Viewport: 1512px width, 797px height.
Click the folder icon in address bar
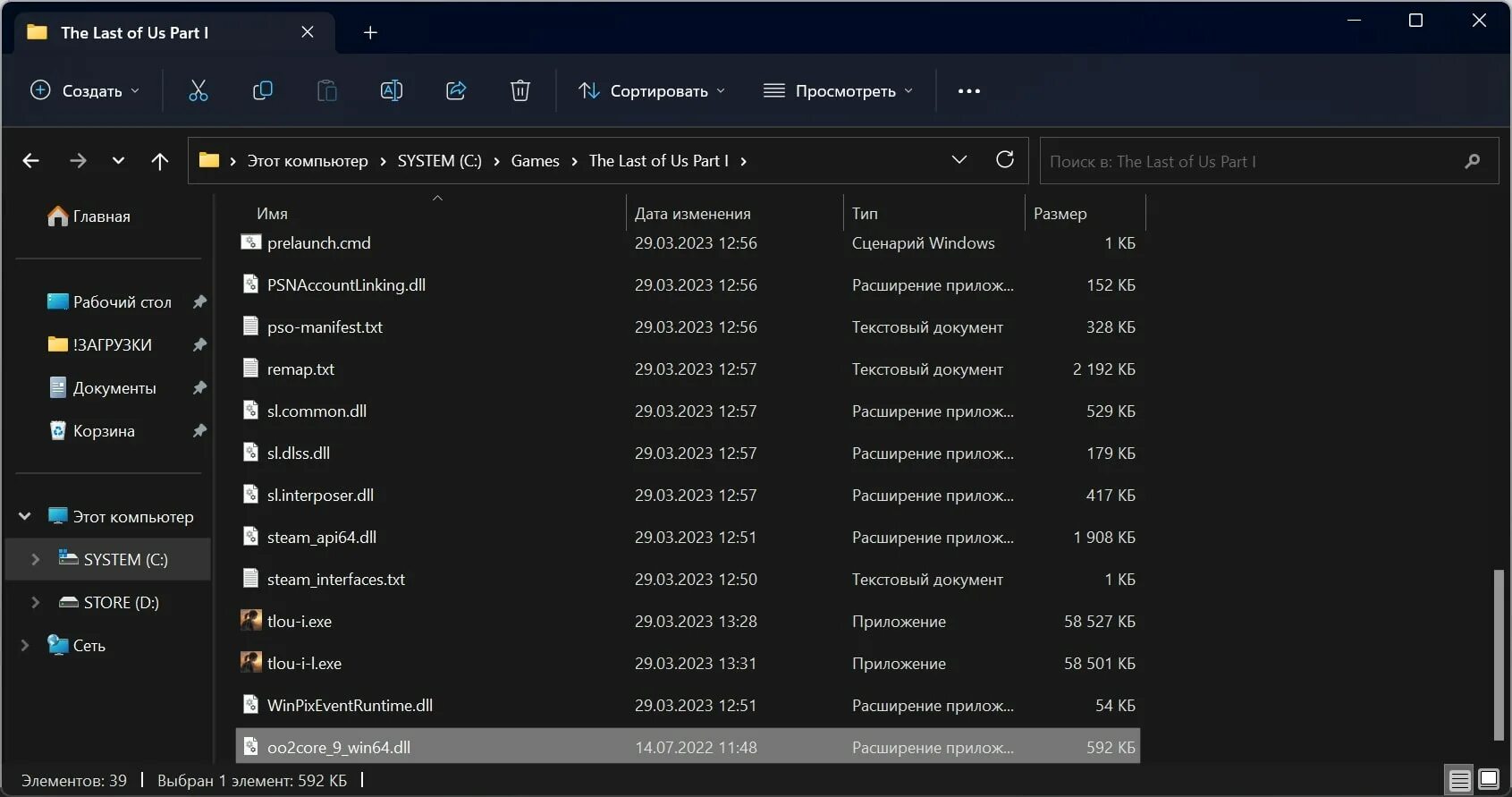(209, 160)
